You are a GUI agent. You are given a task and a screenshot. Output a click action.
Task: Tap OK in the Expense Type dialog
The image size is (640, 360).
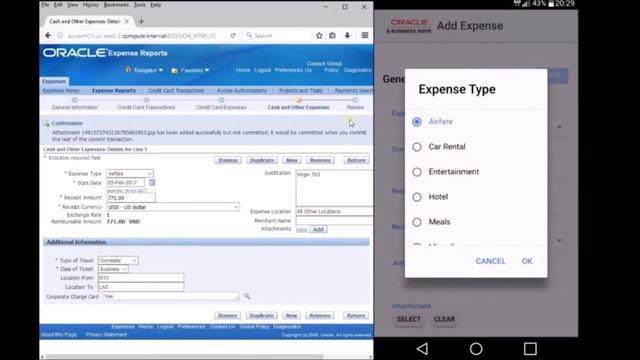(x=527, y=261)
